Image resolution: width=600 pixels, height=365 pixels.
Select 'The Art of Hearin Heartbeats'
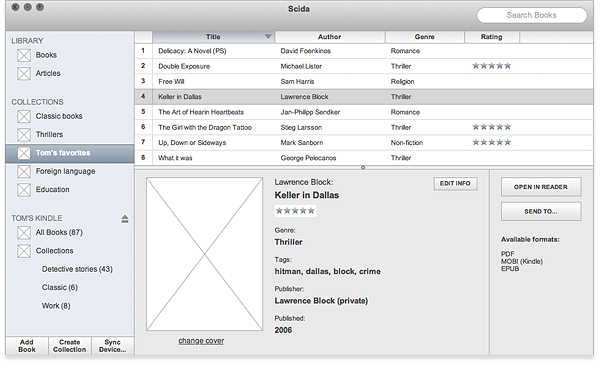click(x=201, y=112)
